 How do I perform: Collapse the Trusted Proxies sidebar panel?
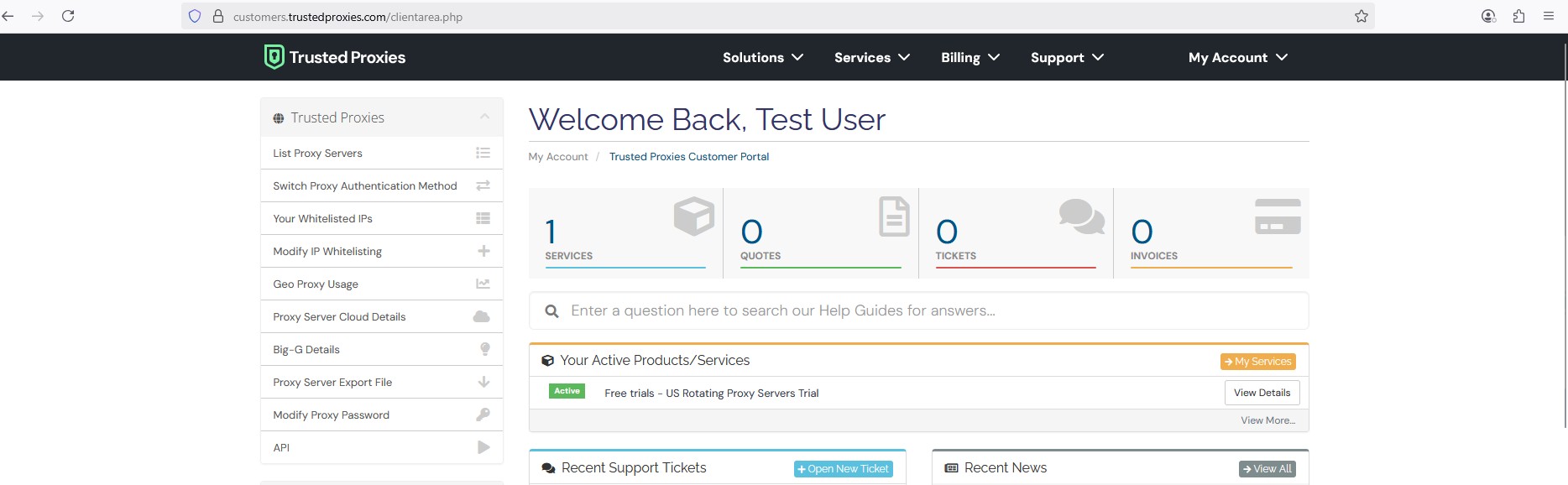[x=484, y=117]
